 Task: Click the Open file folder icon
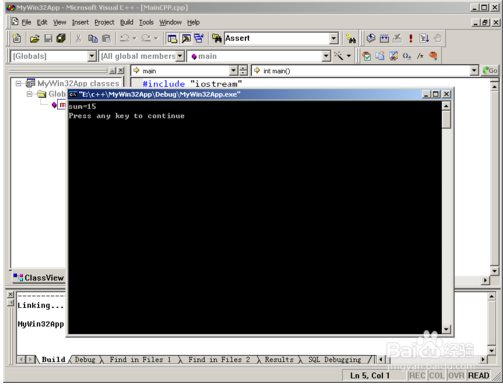(34, 39)
